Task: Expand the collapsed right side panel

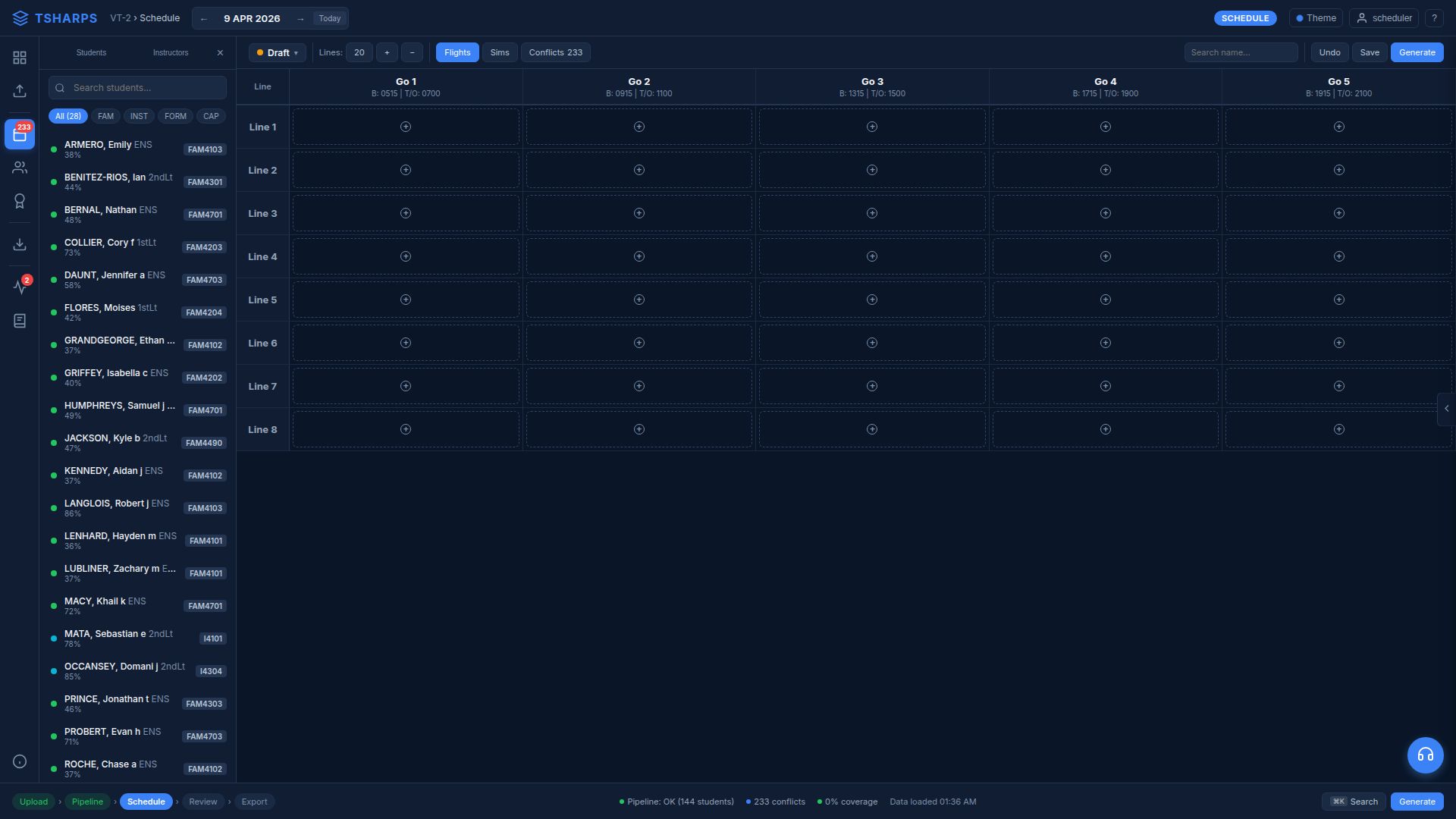Action: pos(1446,409)
